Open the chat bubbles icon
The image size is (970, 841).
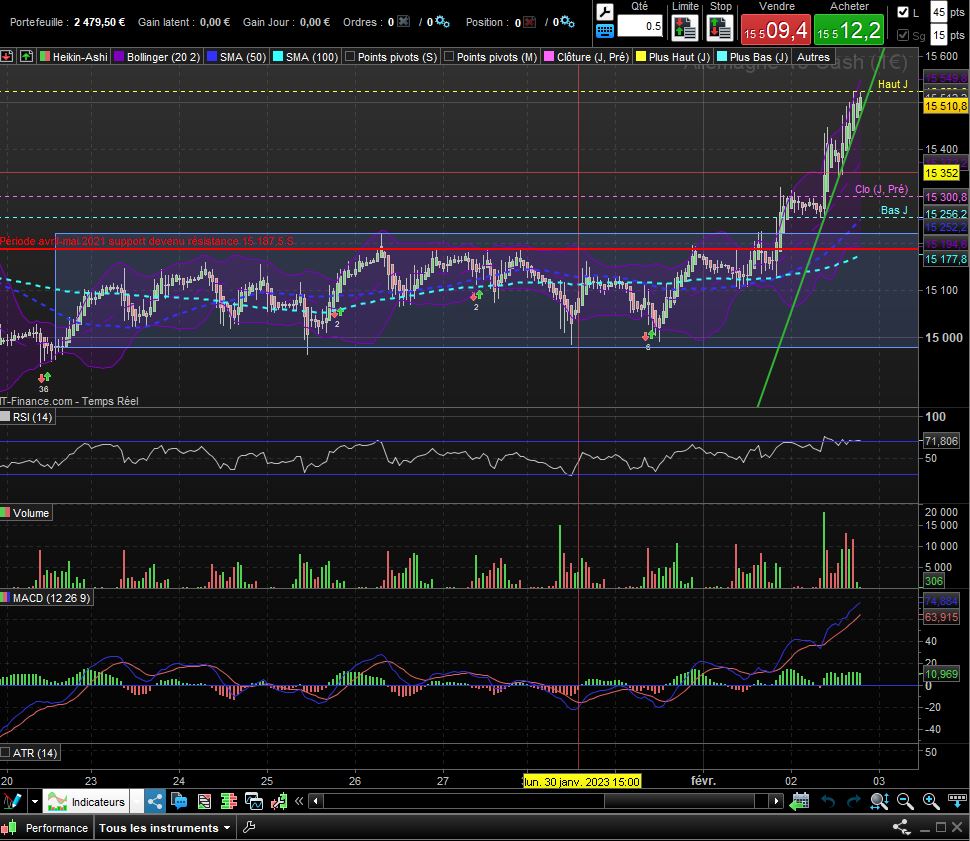tap(179, 801)
